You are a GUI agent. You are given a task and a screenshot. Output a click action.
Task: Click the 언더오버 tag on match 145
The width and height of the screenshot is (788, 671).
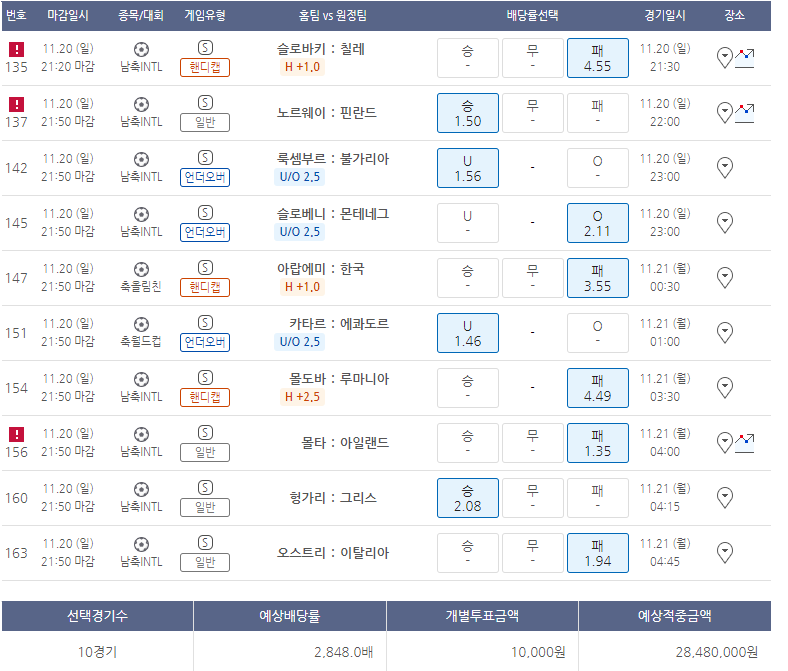click(x=205, y=232)
